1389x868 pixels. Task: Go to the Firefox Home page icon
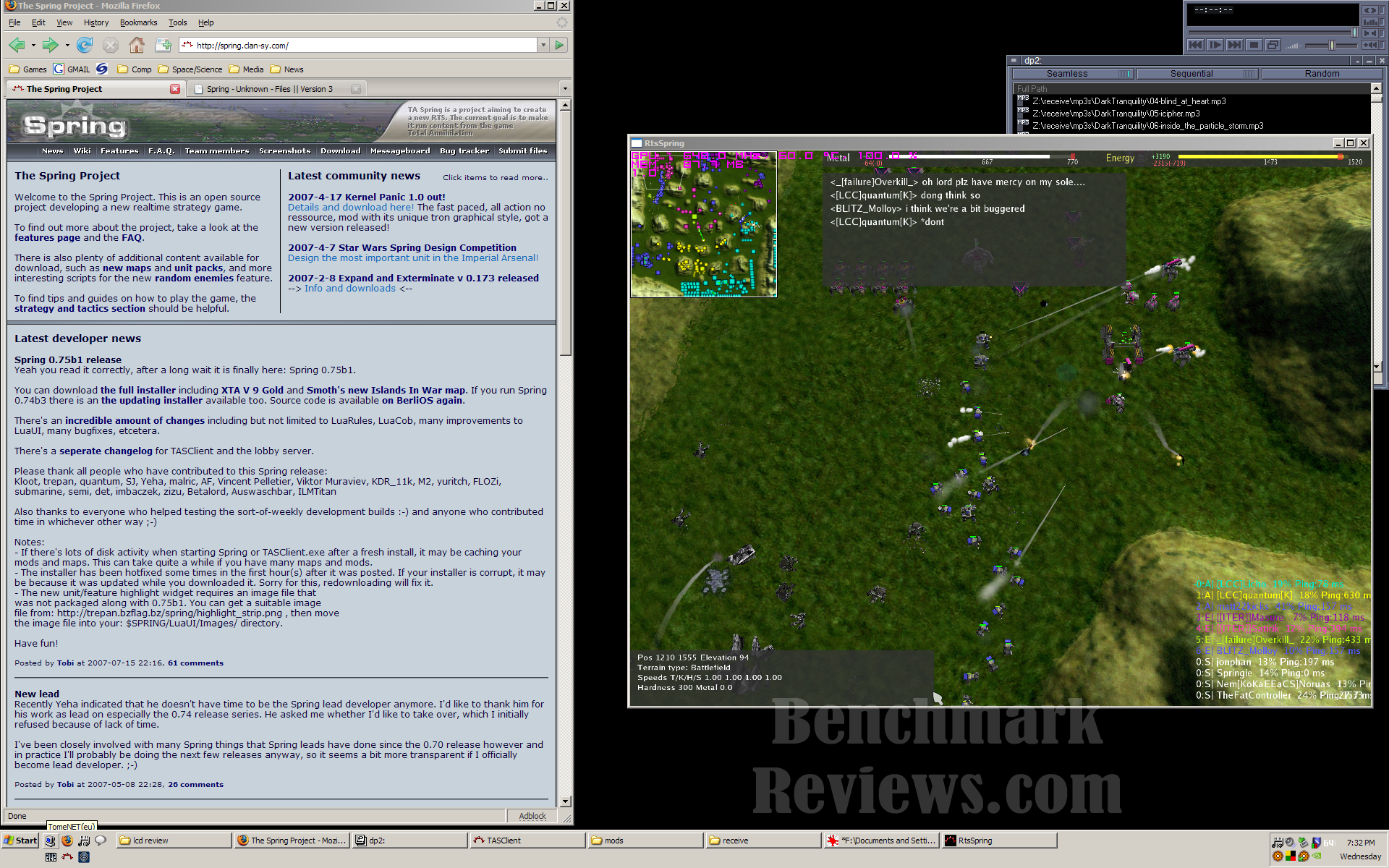(x=137, y=46)
